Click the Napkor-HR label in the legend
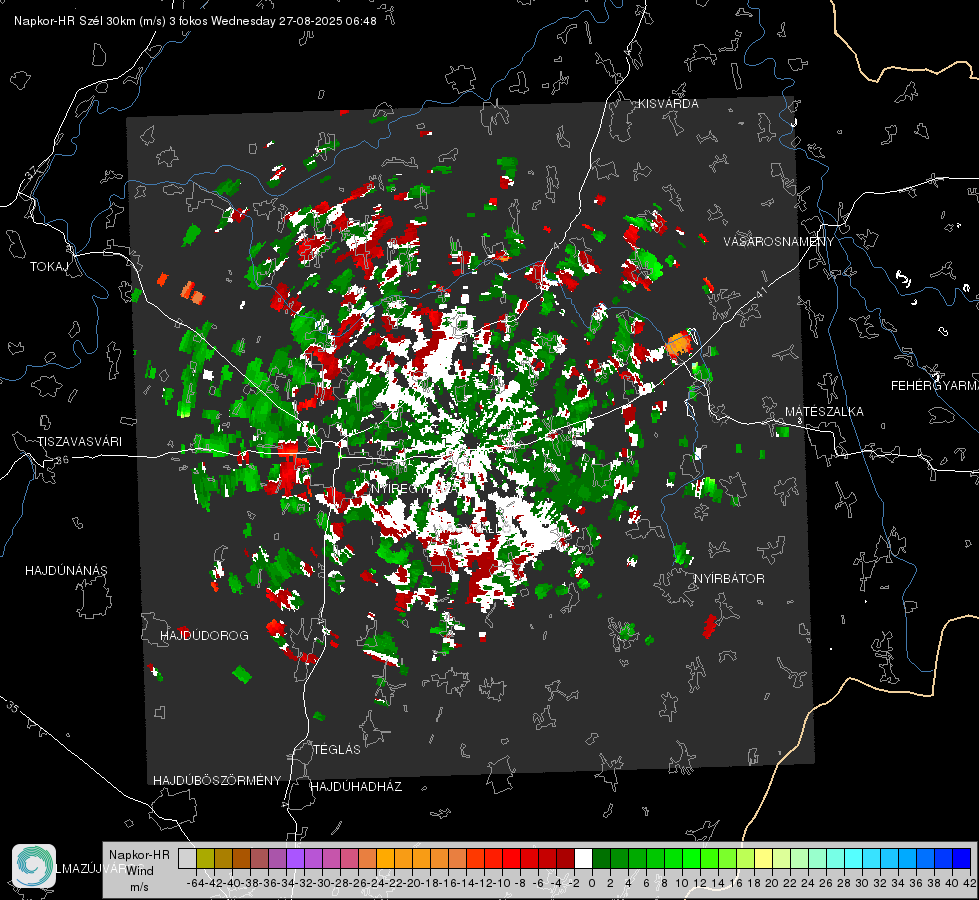 139,854
